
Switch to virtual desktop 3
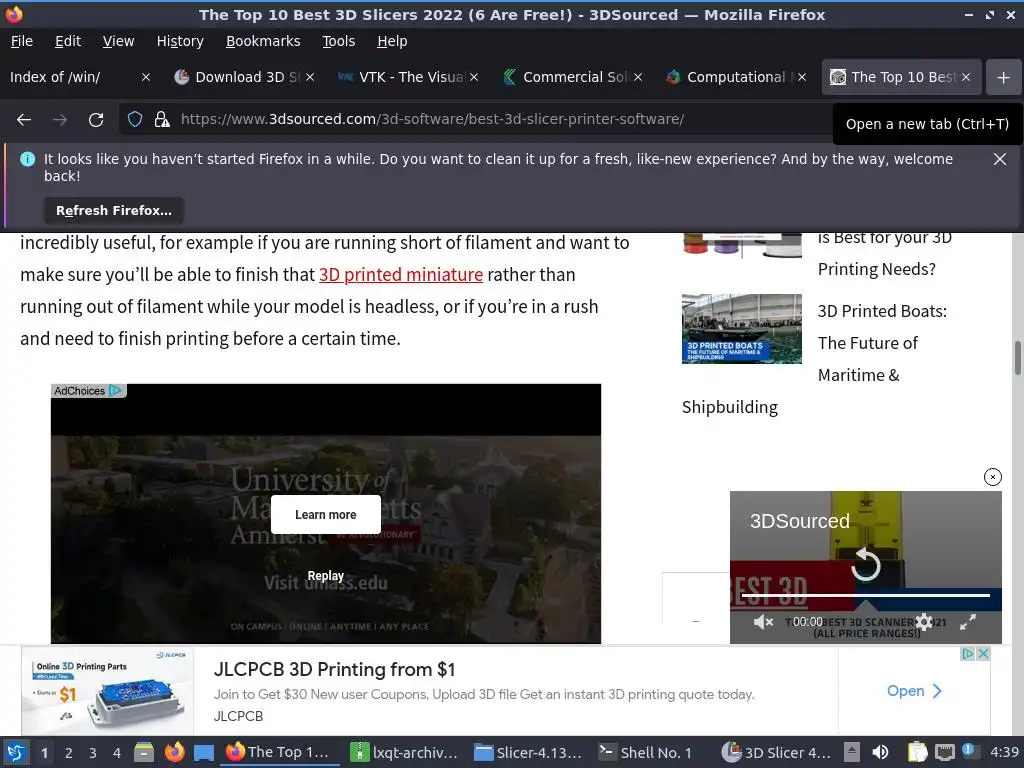93,753
